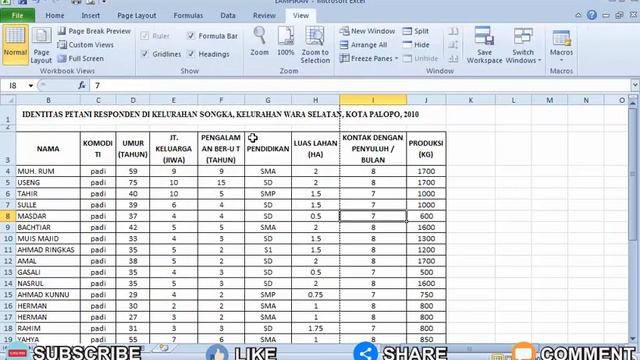Viewport: 640px width, 360px height.
Task: Switch to the Formulas tab
Action: (188, 16)
